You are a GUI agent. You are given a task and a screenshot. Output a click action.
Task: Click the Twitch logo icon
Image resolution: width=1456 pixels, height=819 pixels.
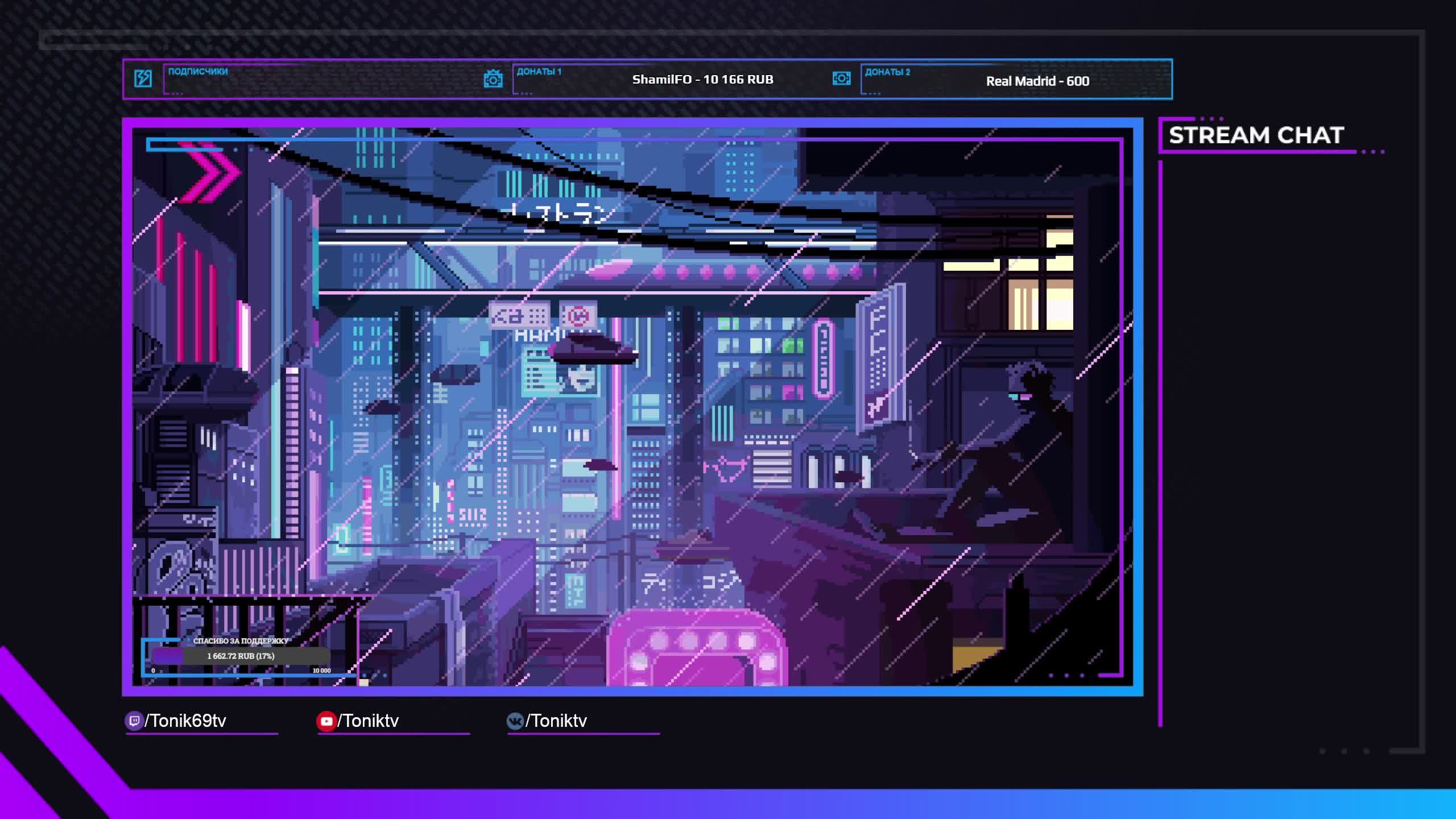pyautogui.click(x=134, y=721)
